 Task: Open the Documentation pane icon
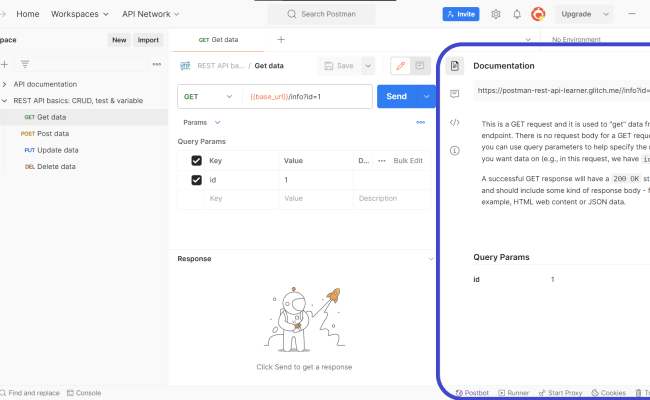point(455,66)
